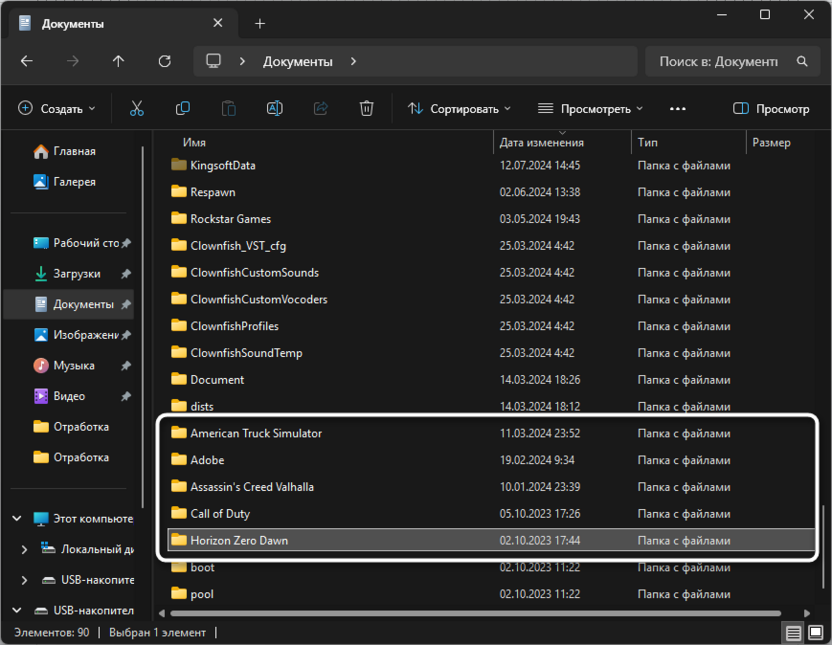
Task: Select the ClownfishCustomVocoders folder
Action: 491,300
